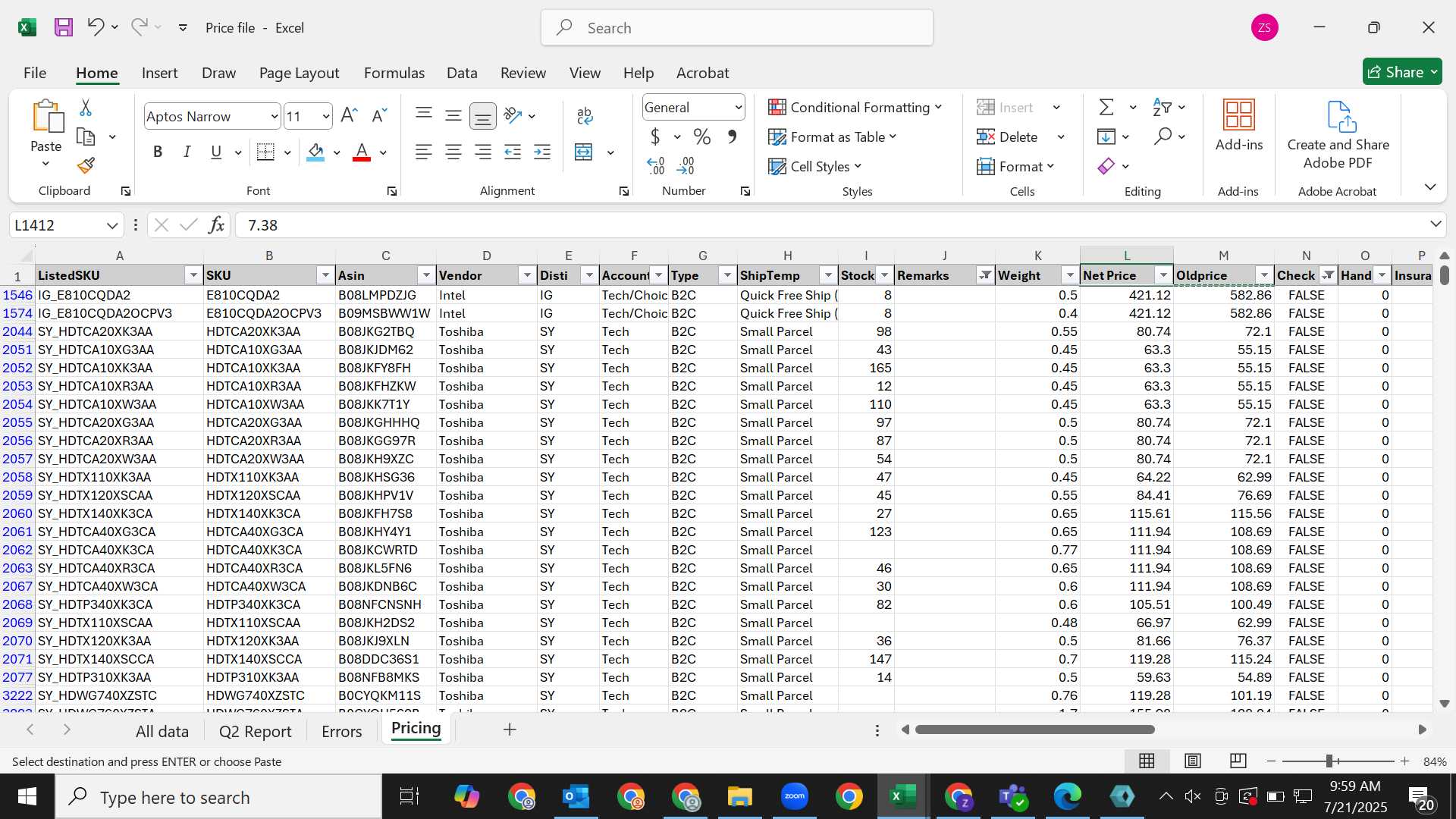Apply red Font Color swatch

(x=362, y=152)
